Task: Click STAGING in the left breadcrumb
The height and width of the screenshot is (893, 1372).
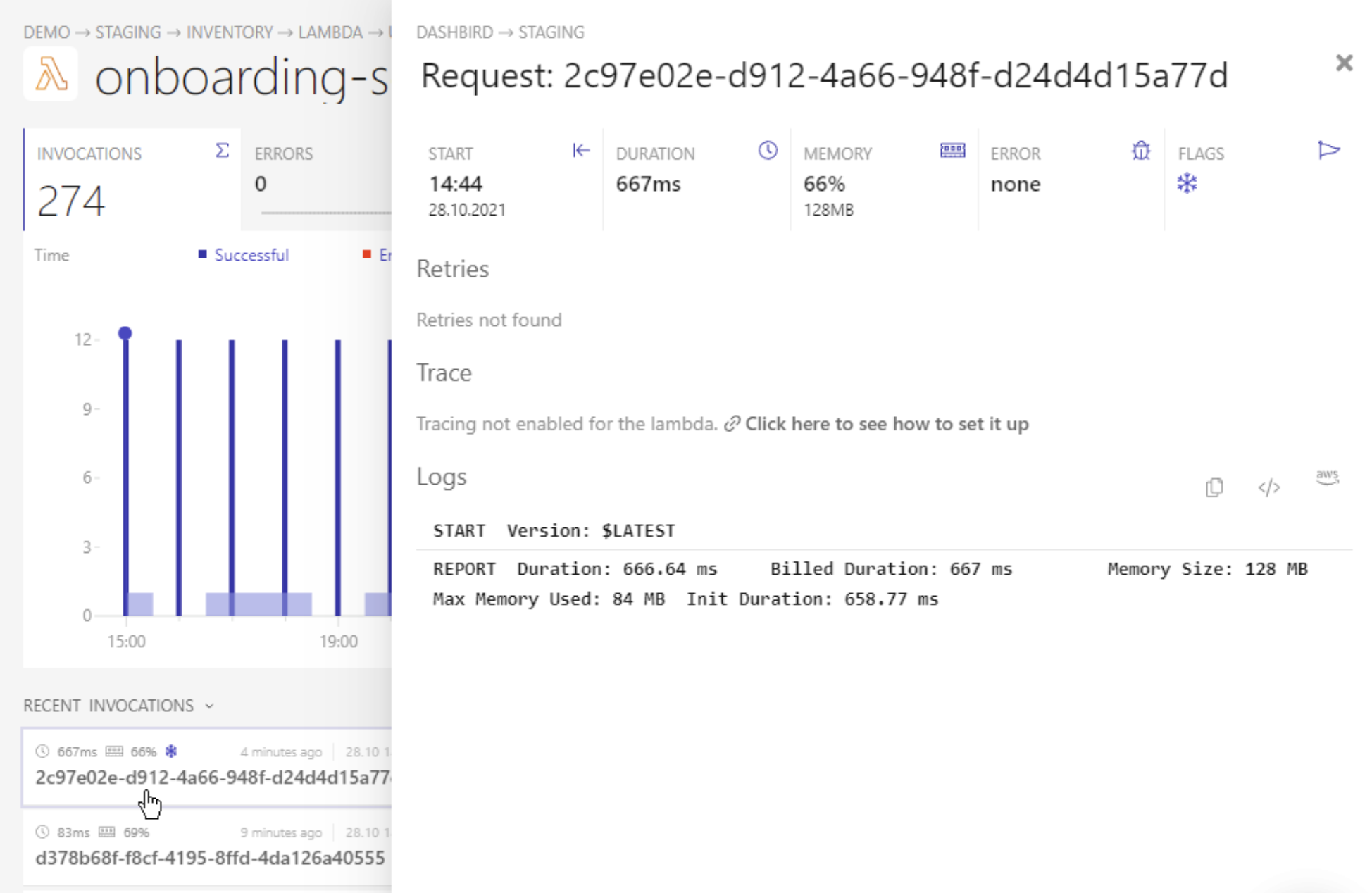Action: coord(128,32)
